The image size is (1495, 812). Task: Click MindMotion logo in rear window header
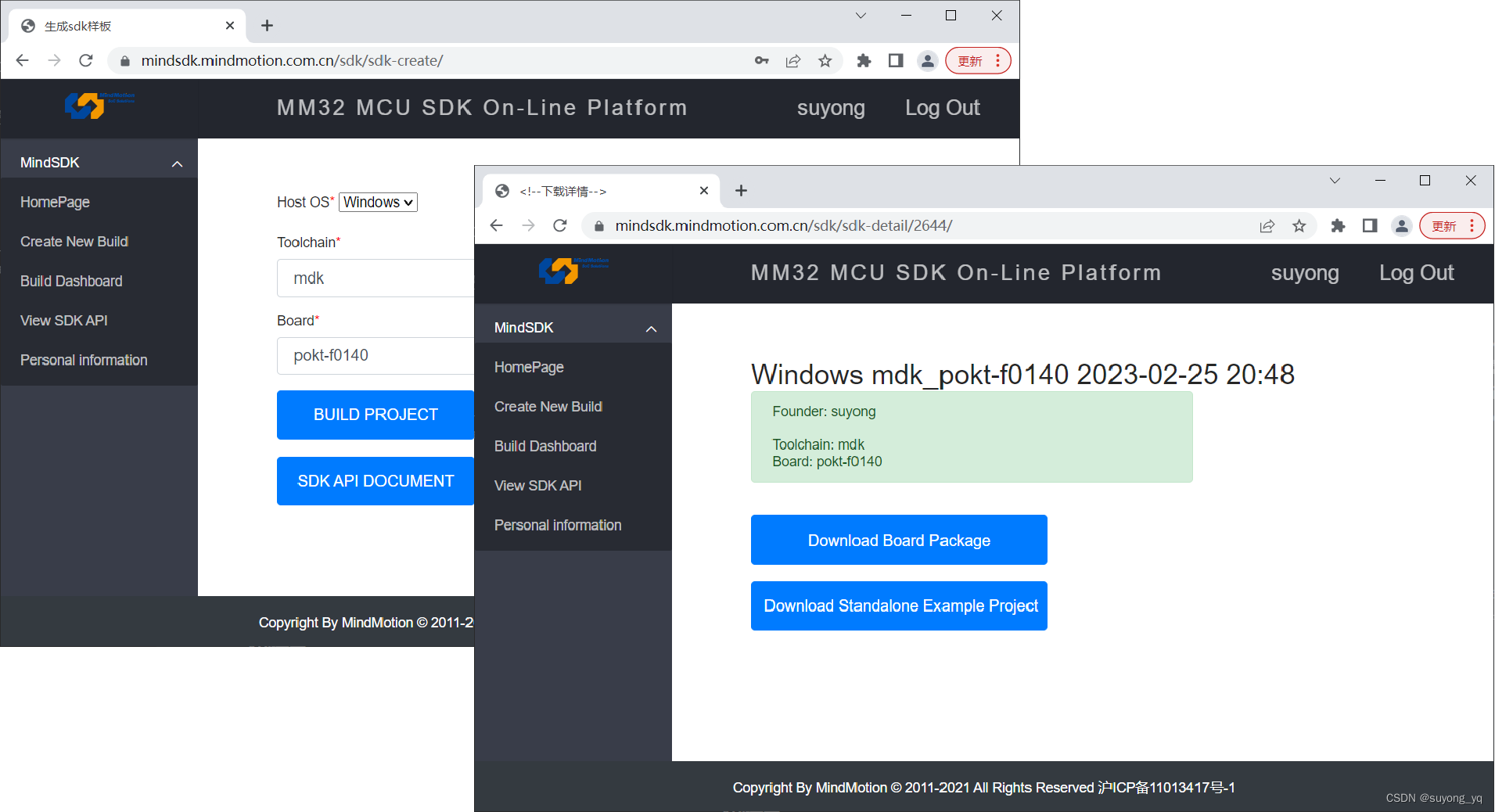tap(99, 106)
